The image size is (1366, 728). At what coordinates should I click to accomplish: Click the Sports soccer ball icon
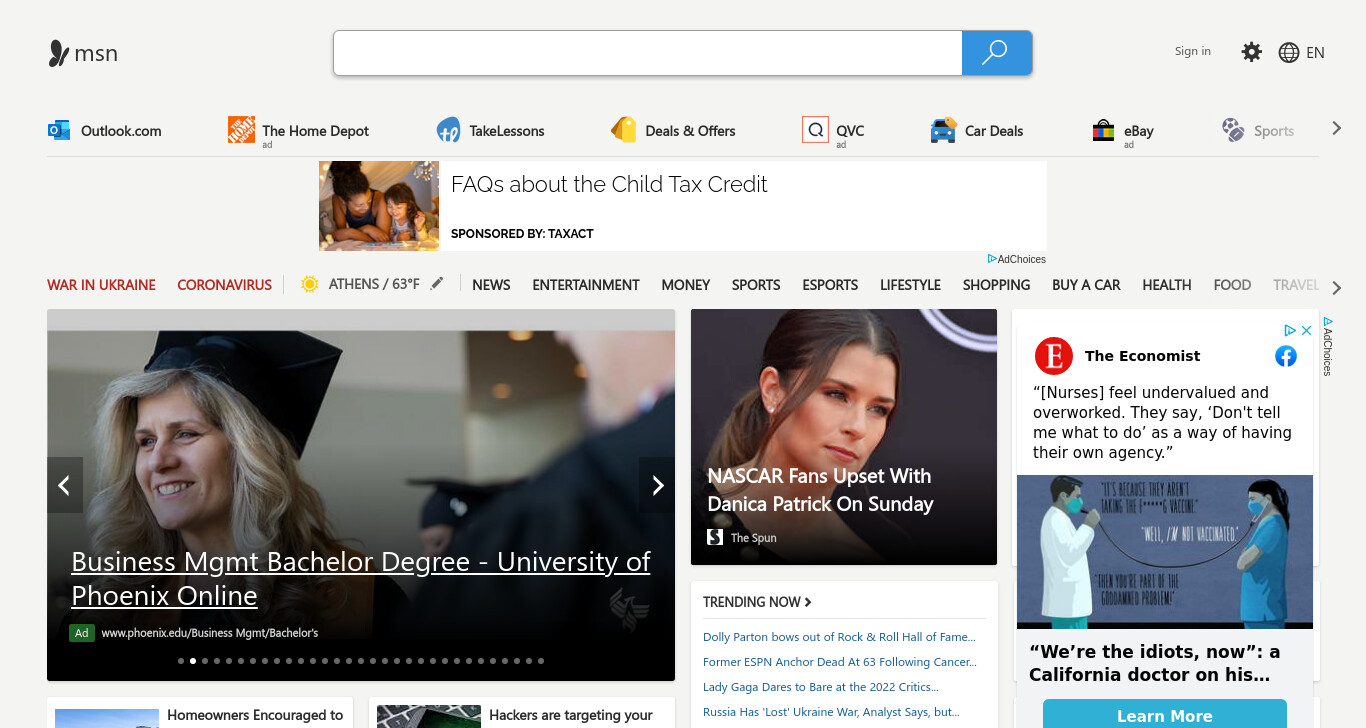(1233, 130)
